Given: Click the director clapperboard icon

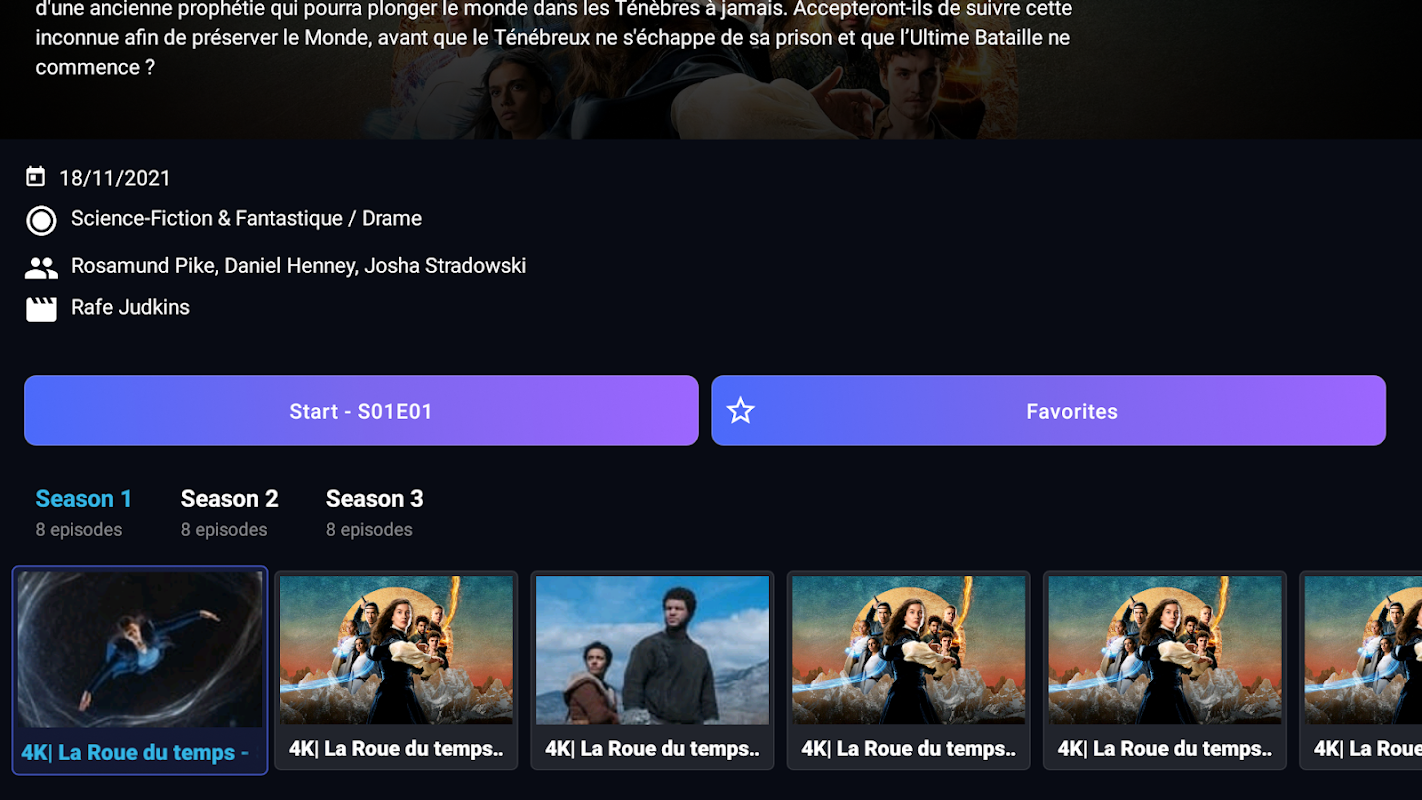Looking at the screenshot, I should [x=41, y=309].
